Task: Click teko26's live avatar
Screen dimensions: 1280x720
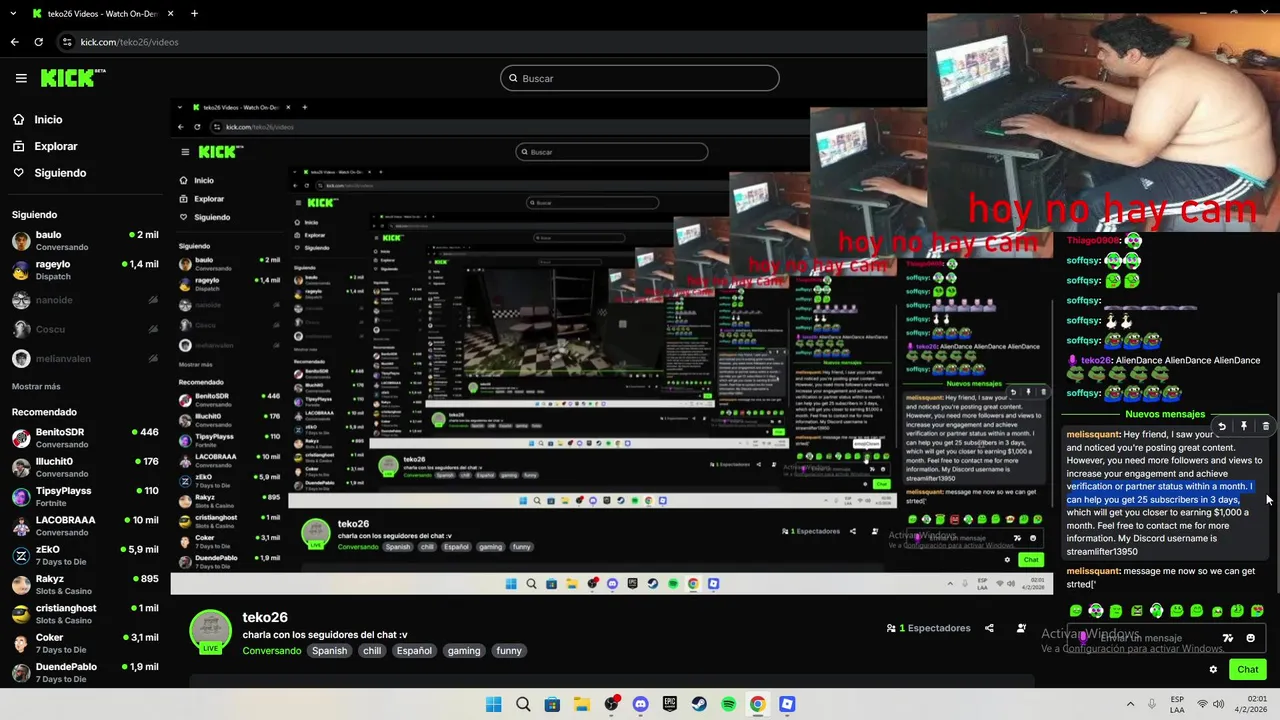Action: click(x=211, y=631)
